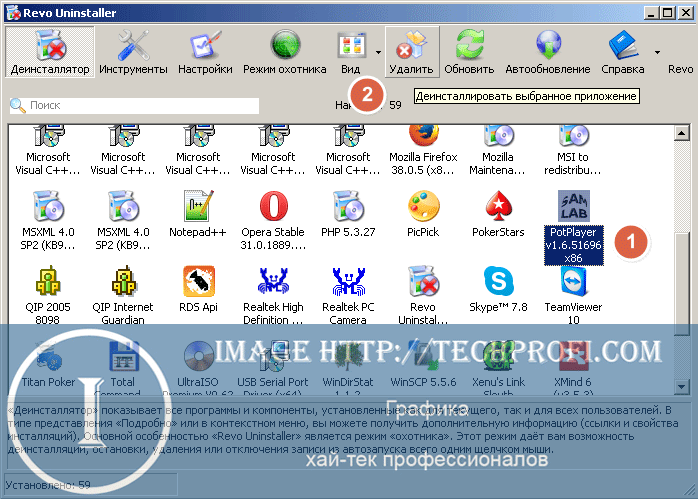
Task: Expand the Справка dropdown arrow
Action: (x=657, y=52)
